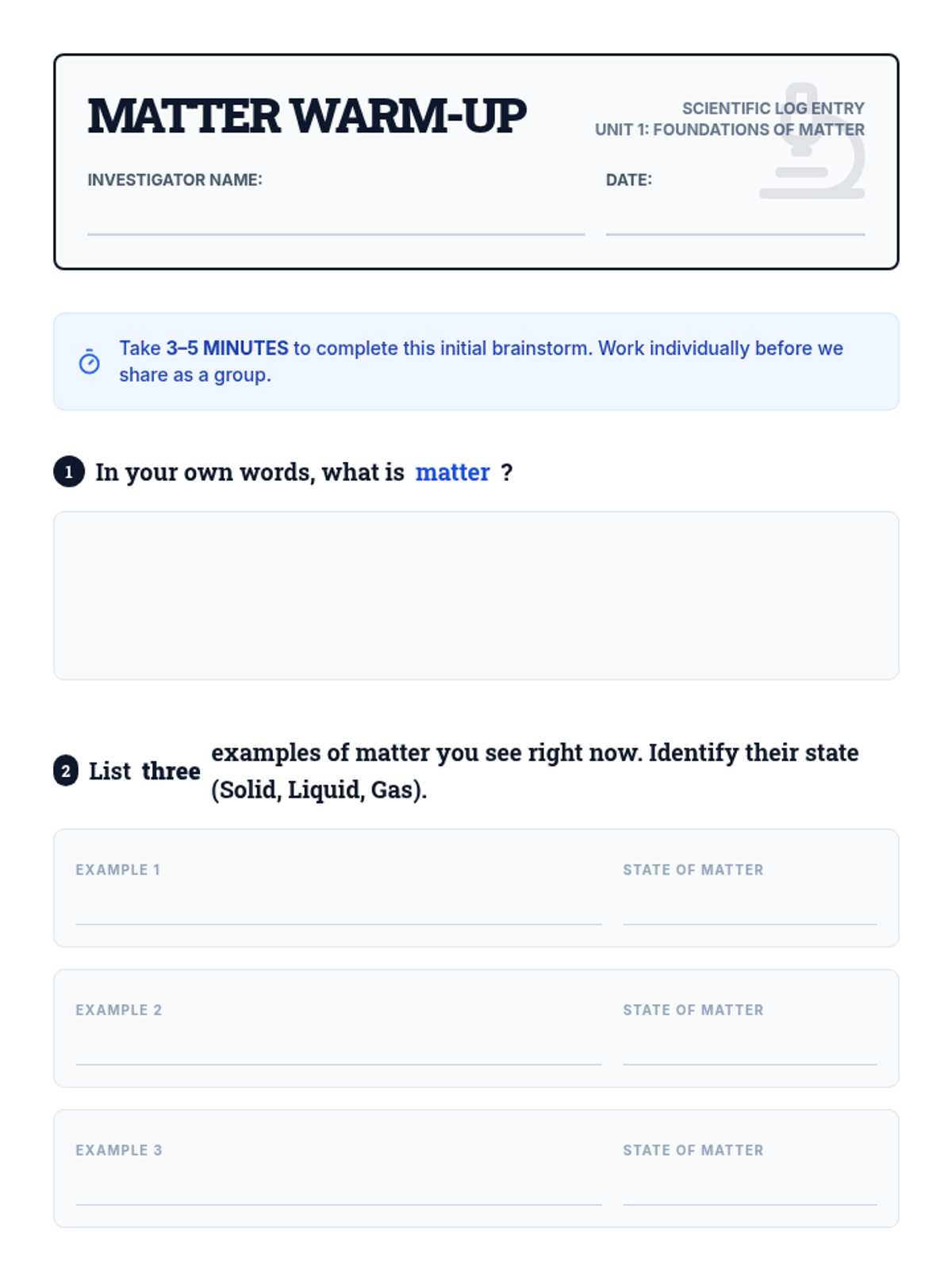Click the 3–5 MINUTES bold text
This screenshot has width=952, height=1270.
coord(227,348)
